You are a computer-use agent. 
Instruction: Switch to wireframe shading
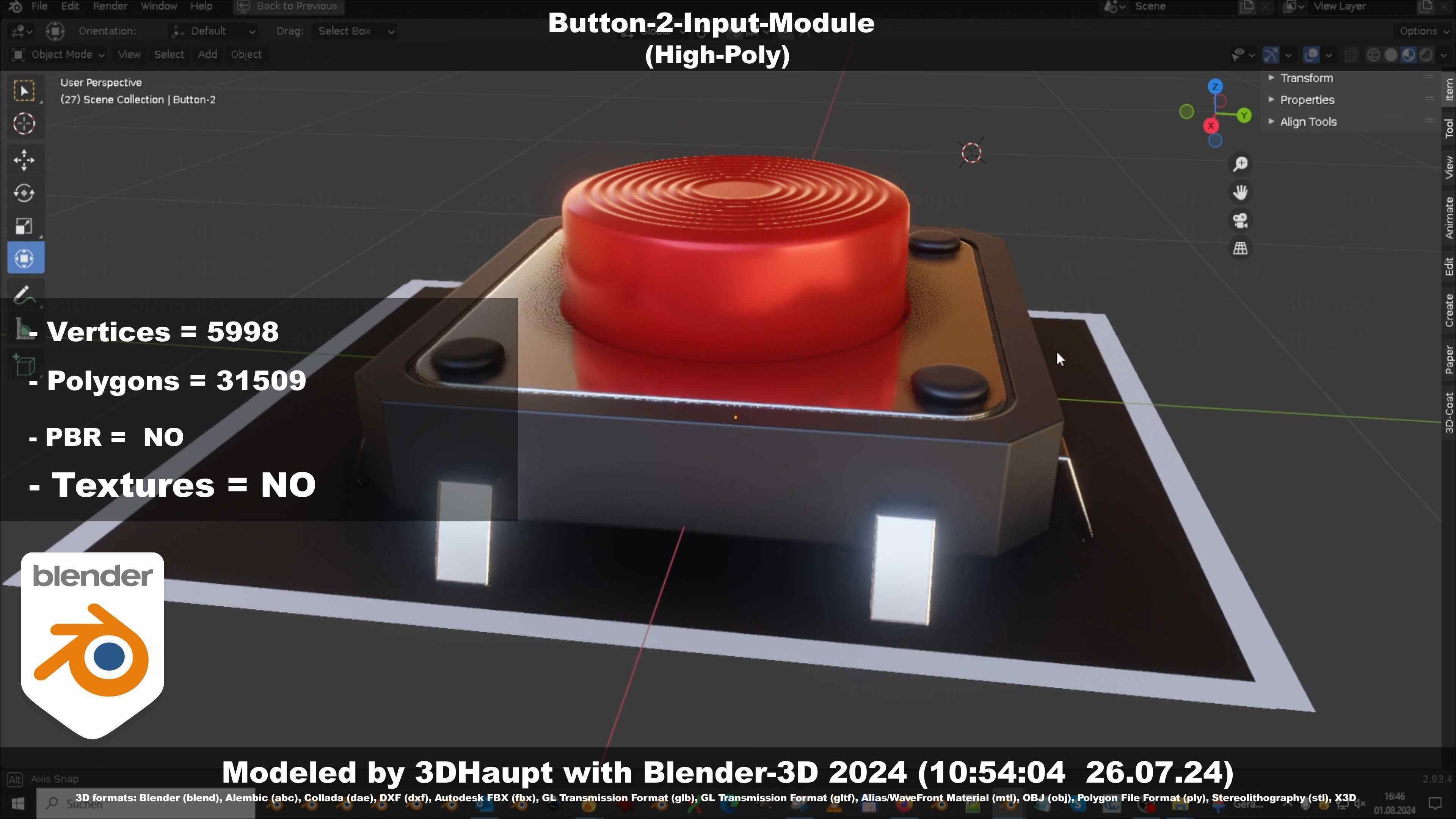click(1373, 55)
